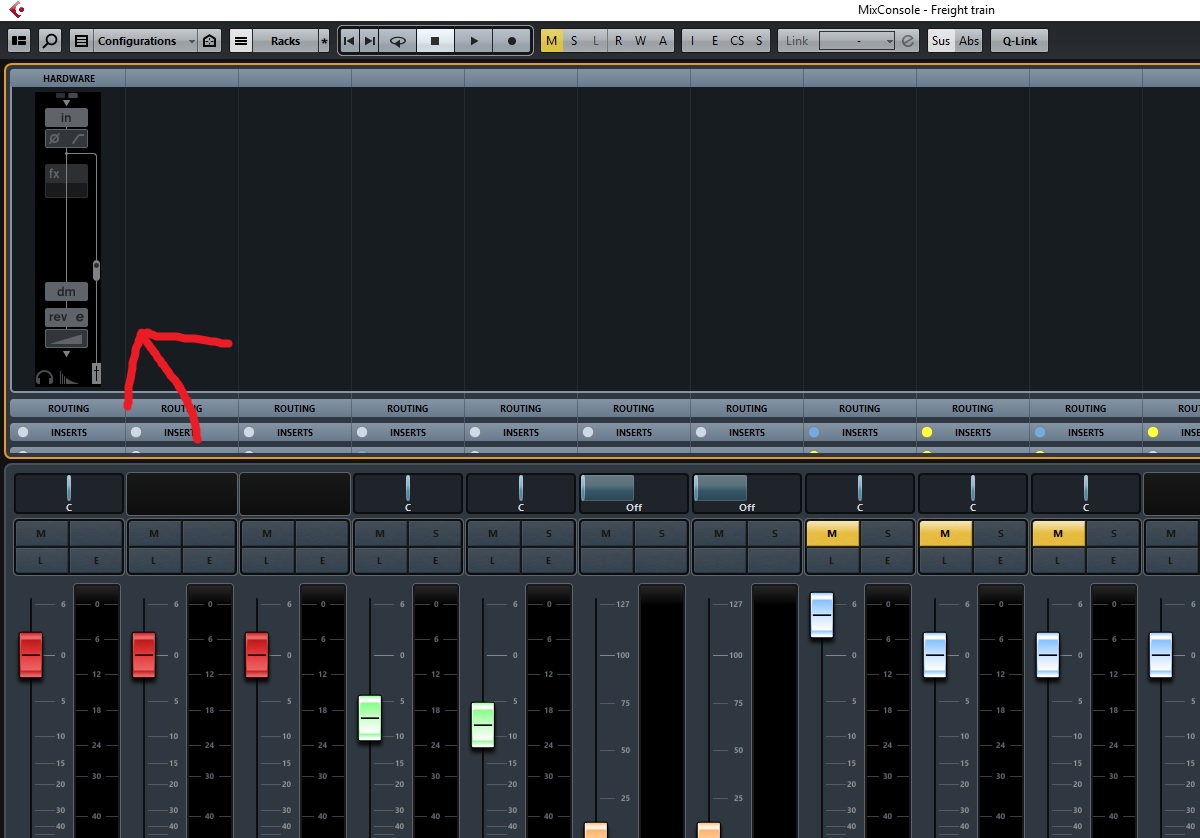The image size is (1200, 838).
Task: Enable the Q-Link button
Action: coord(1019,41)
